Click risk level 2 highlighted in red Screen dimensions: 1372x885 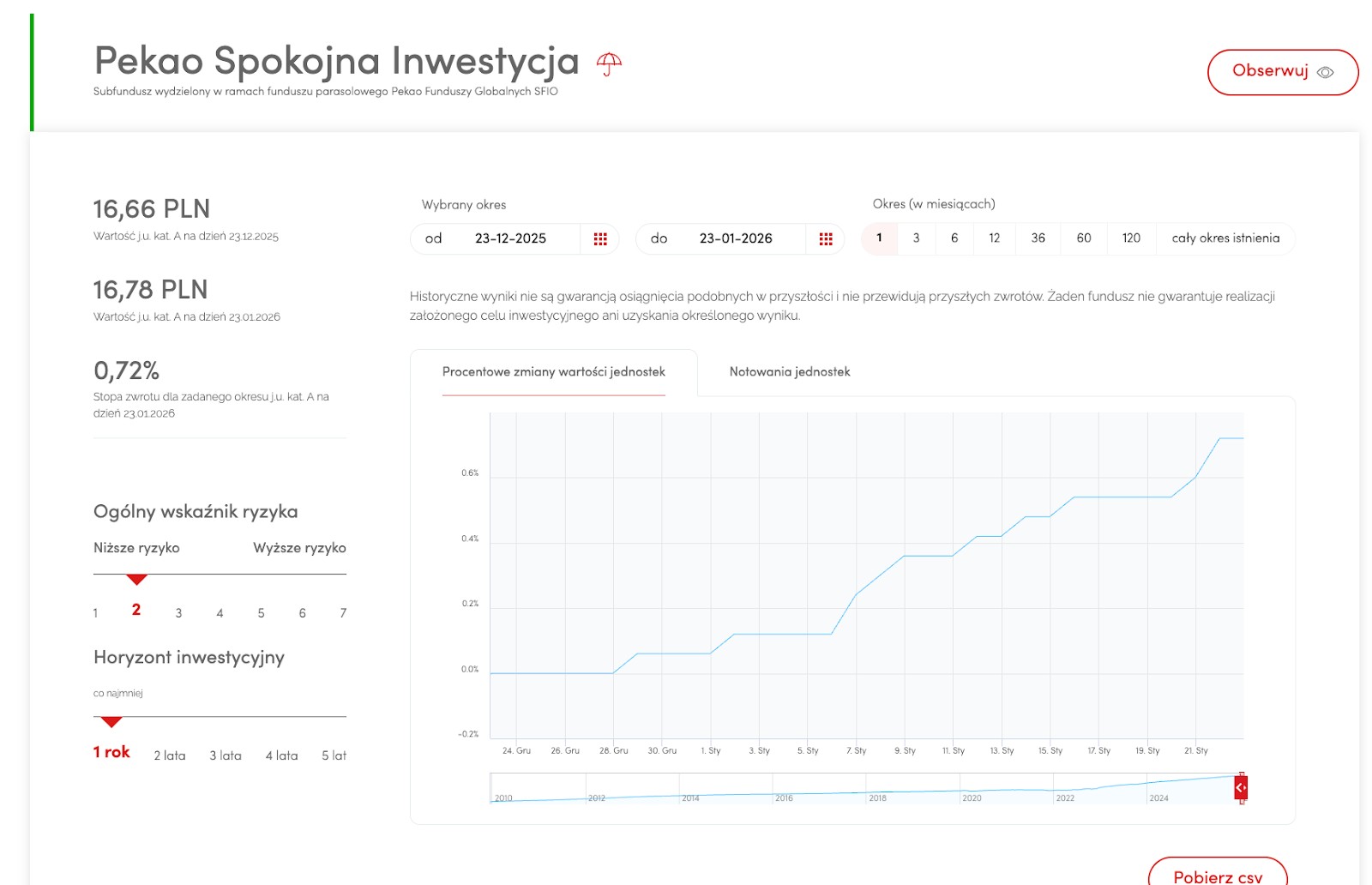click(x=136, y=610)
